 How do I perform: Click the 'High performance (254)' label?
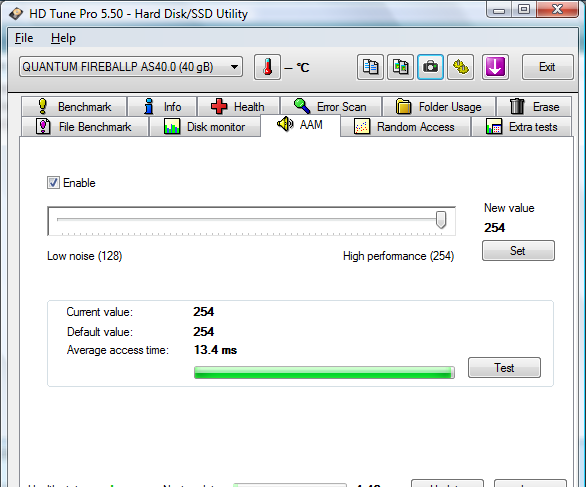tap(398, 256)
